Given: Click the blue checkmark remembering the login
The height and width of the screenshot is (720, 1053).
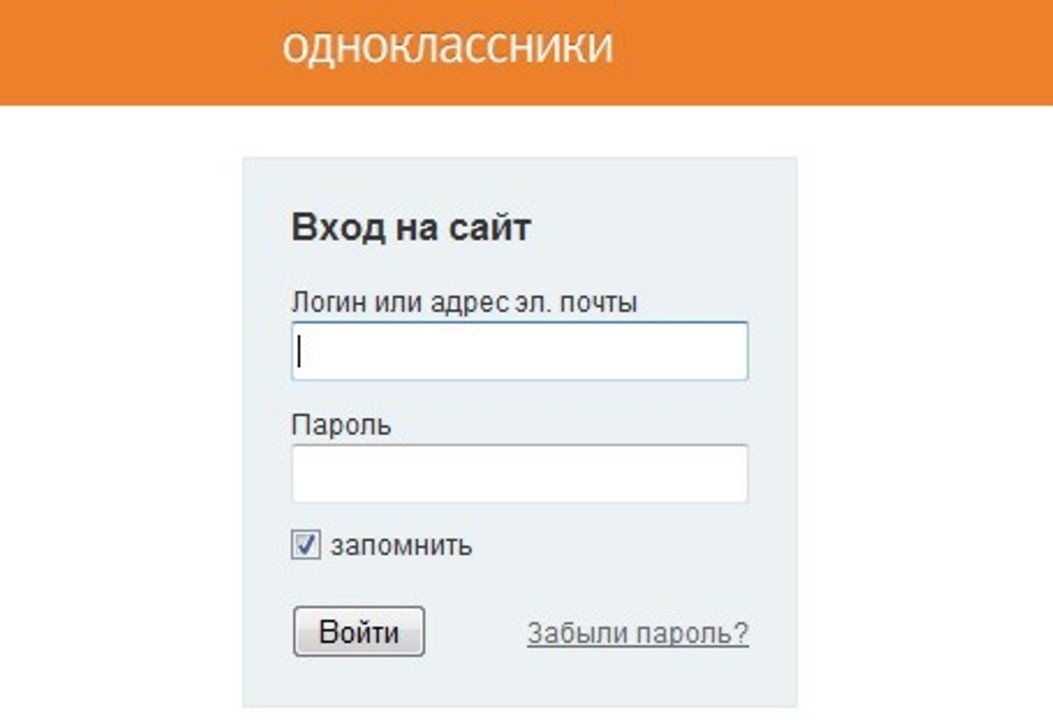Looking at the screenshot, I should 306,546.
